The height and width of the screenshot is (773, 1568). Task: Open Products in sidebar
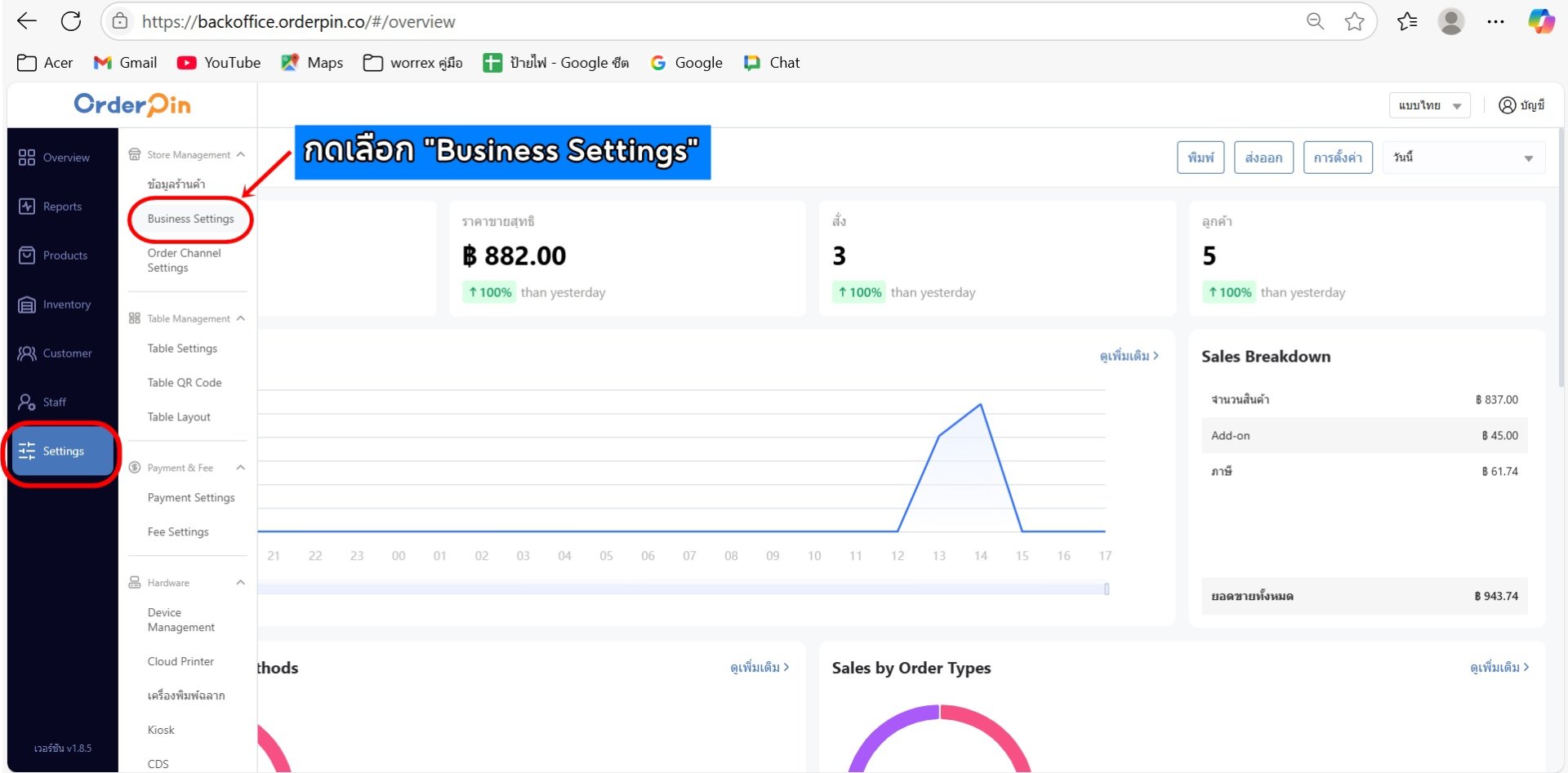point(63,255)
